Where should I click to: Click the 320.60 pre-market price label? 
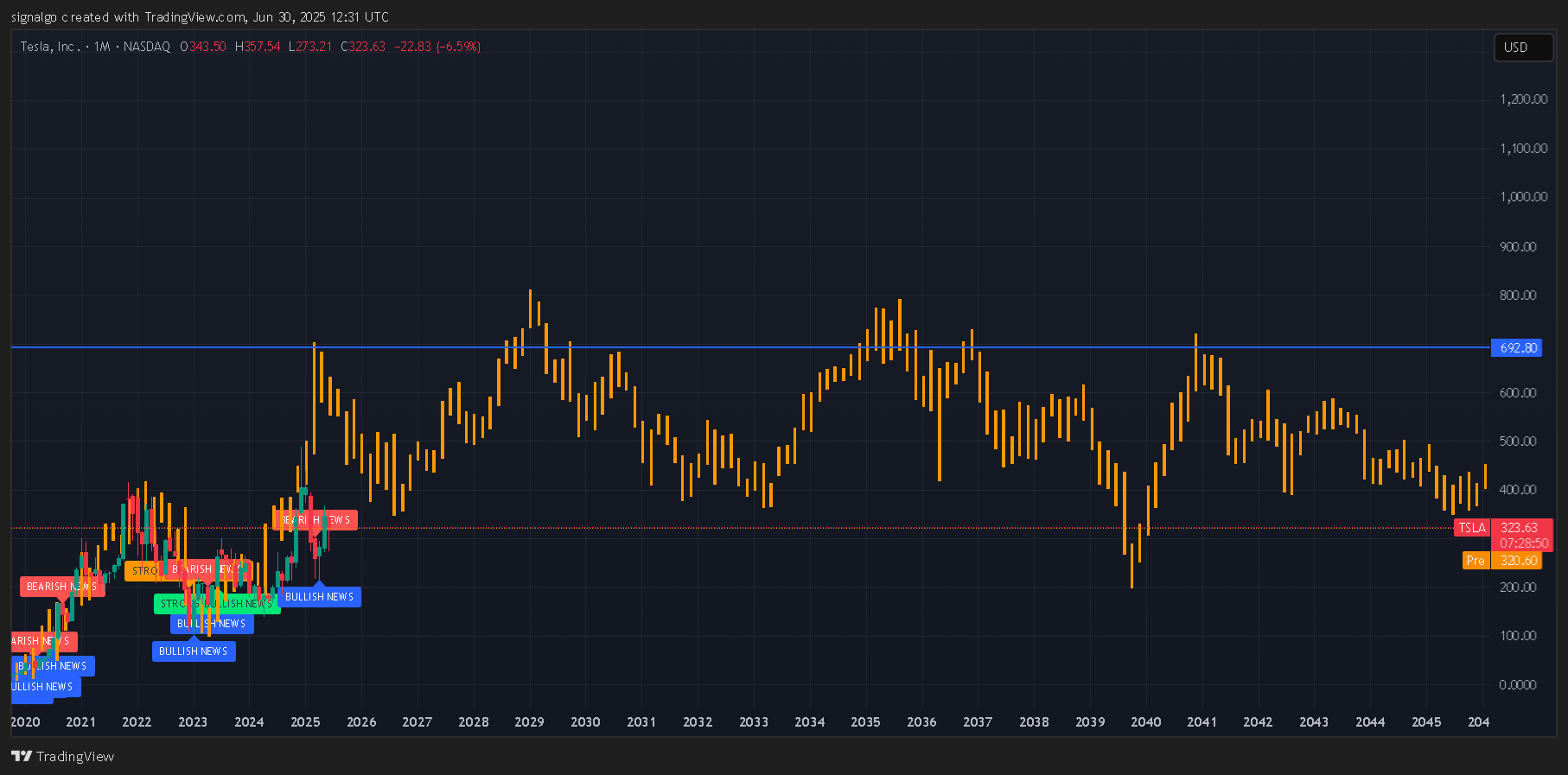click(x=1518, y=561)
